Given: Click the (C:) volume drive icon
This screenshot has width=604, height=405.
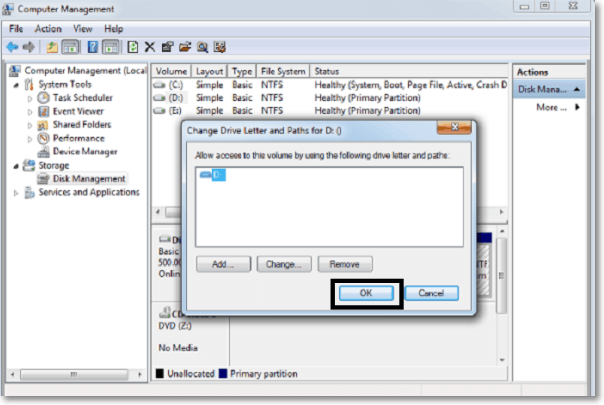Looking at the screenshot, I should pos(159,85).
